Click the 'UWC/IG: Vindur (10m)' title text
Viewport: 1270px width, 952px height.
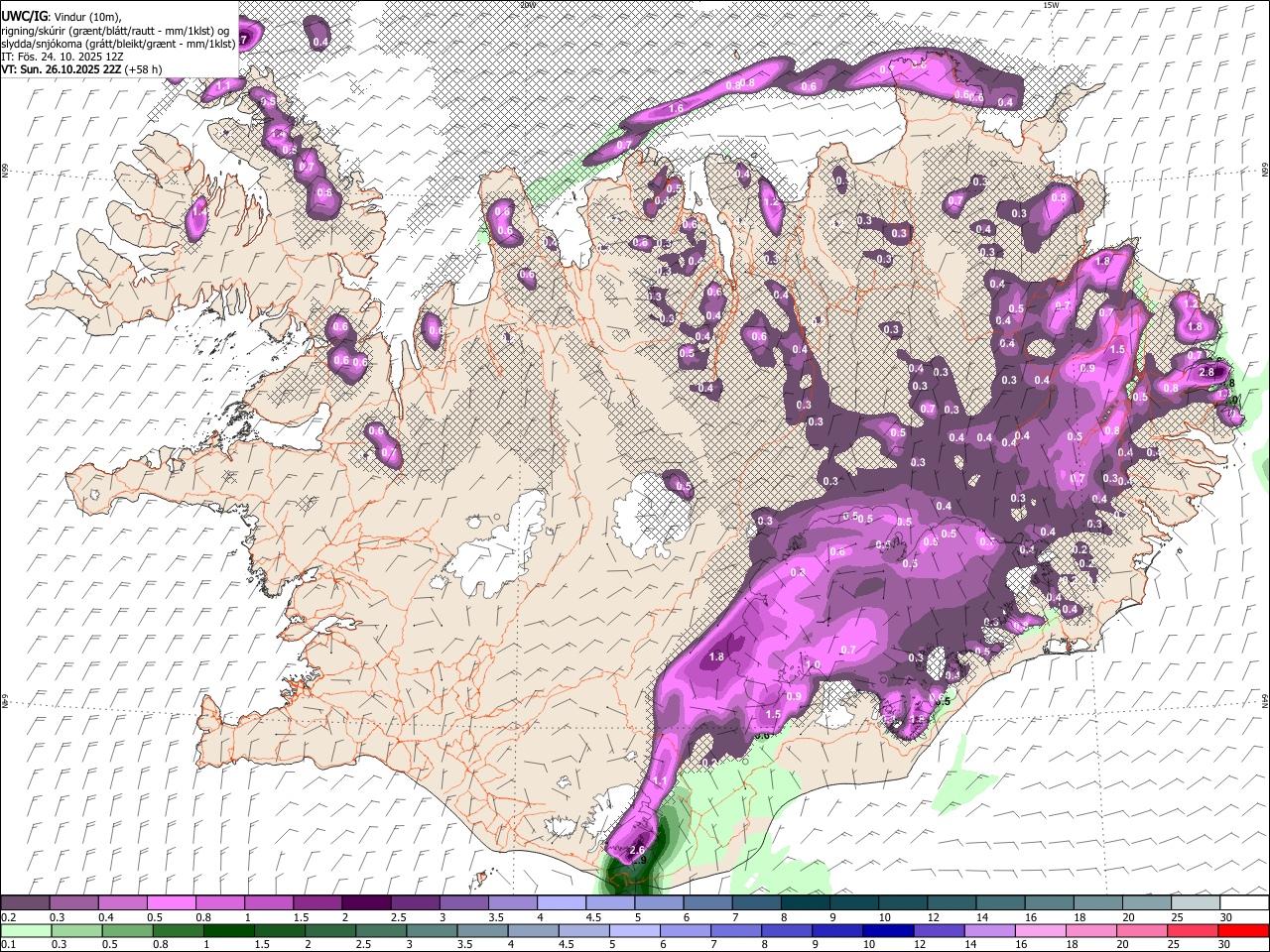pos(61,16)
